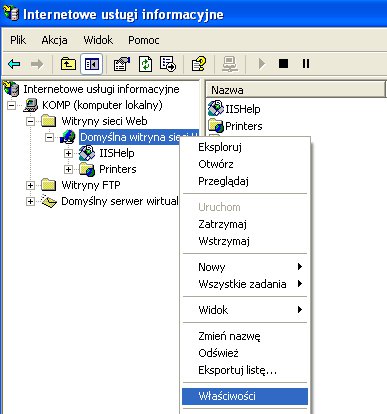387x414 pixels.
Task: Open the Widok menu in menu bar
Action: (x=98, y=40)
